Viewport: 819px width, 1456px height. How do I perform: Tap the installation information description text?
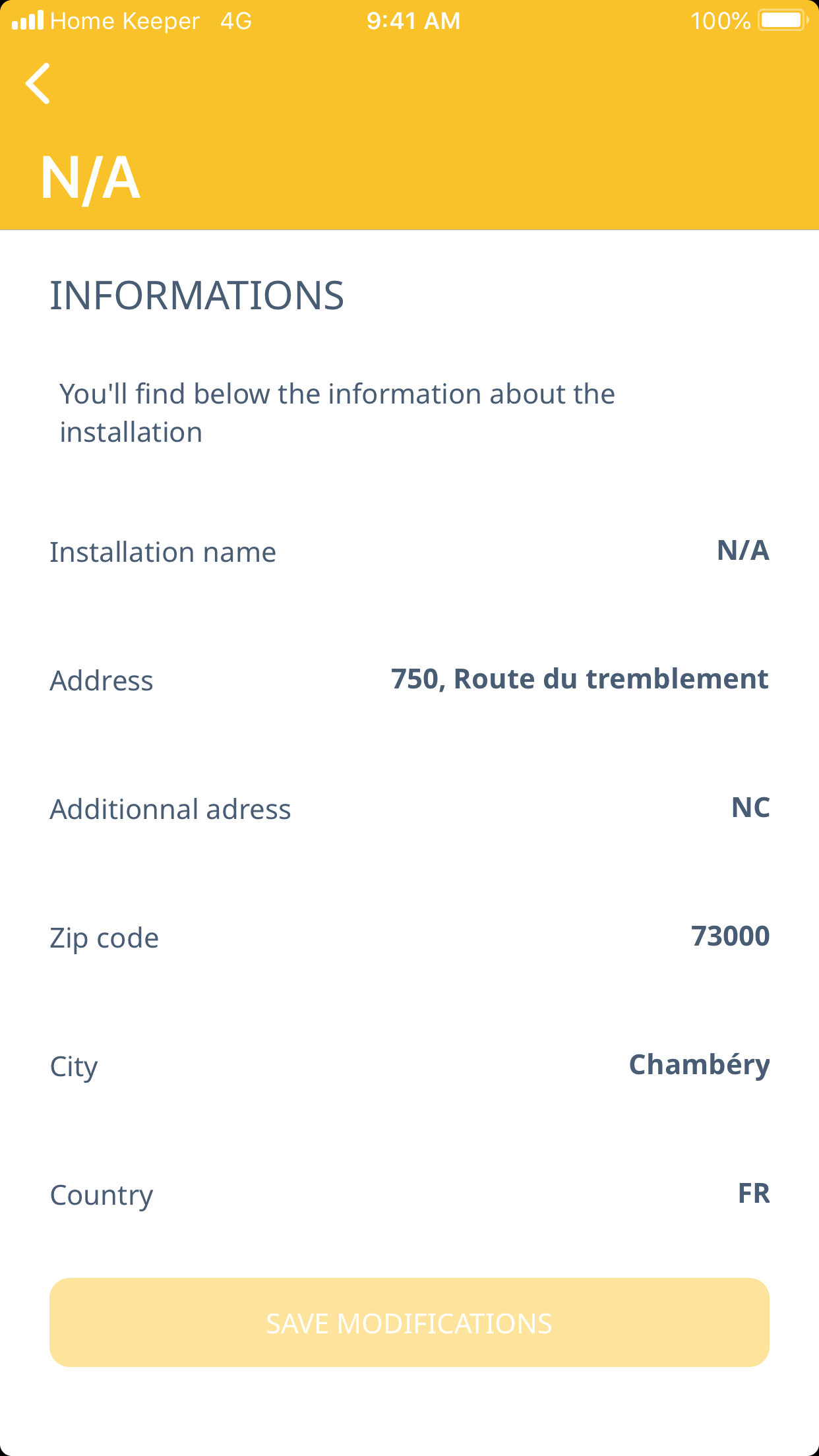pyautogui.click(x=337, y=413)
